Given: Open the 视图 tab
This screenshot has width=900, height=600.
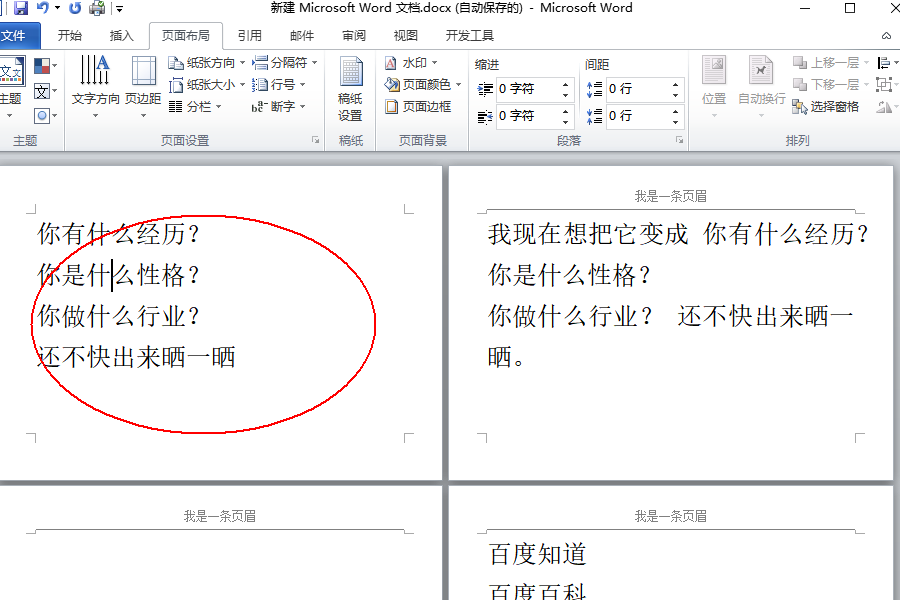Looking at the screenshot, I should pyautogui.click(x=406, y=36).
